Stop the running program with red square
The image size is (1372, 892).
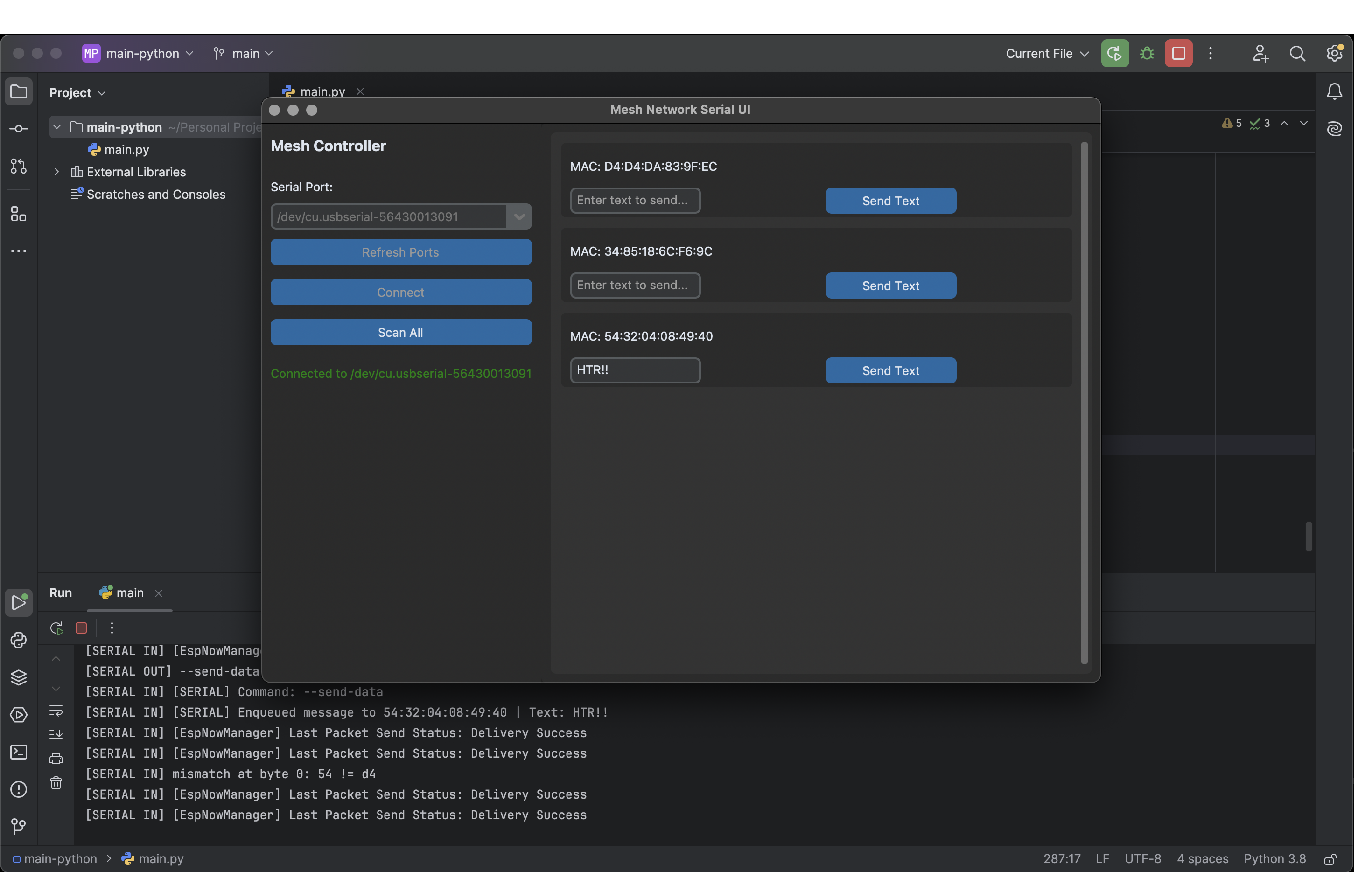point(1178,54)
